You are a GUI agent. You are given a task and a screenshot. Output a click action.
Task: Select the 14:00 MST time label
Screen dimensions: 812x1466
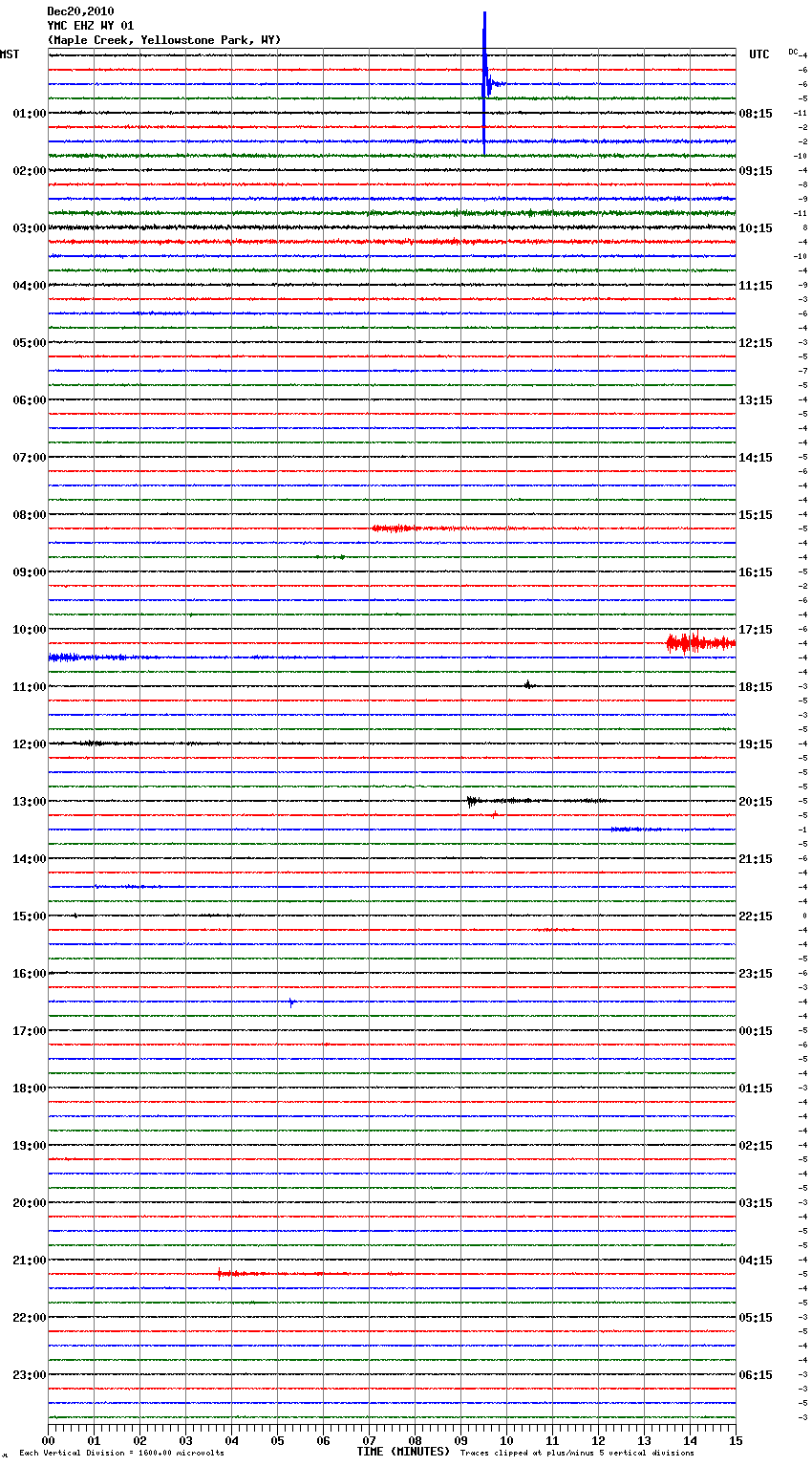[30, 859]
